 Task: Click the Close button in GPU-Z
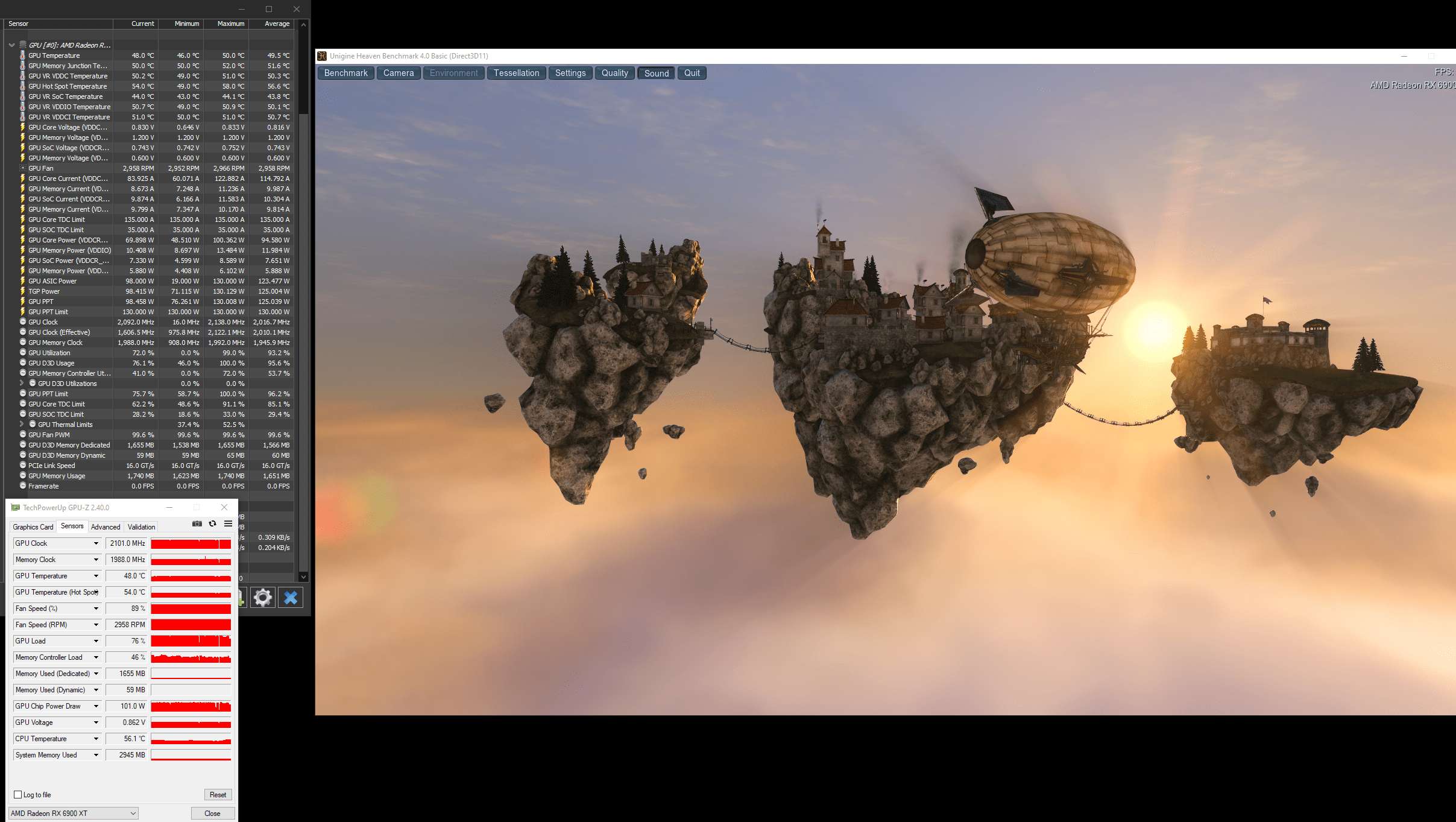212,814
